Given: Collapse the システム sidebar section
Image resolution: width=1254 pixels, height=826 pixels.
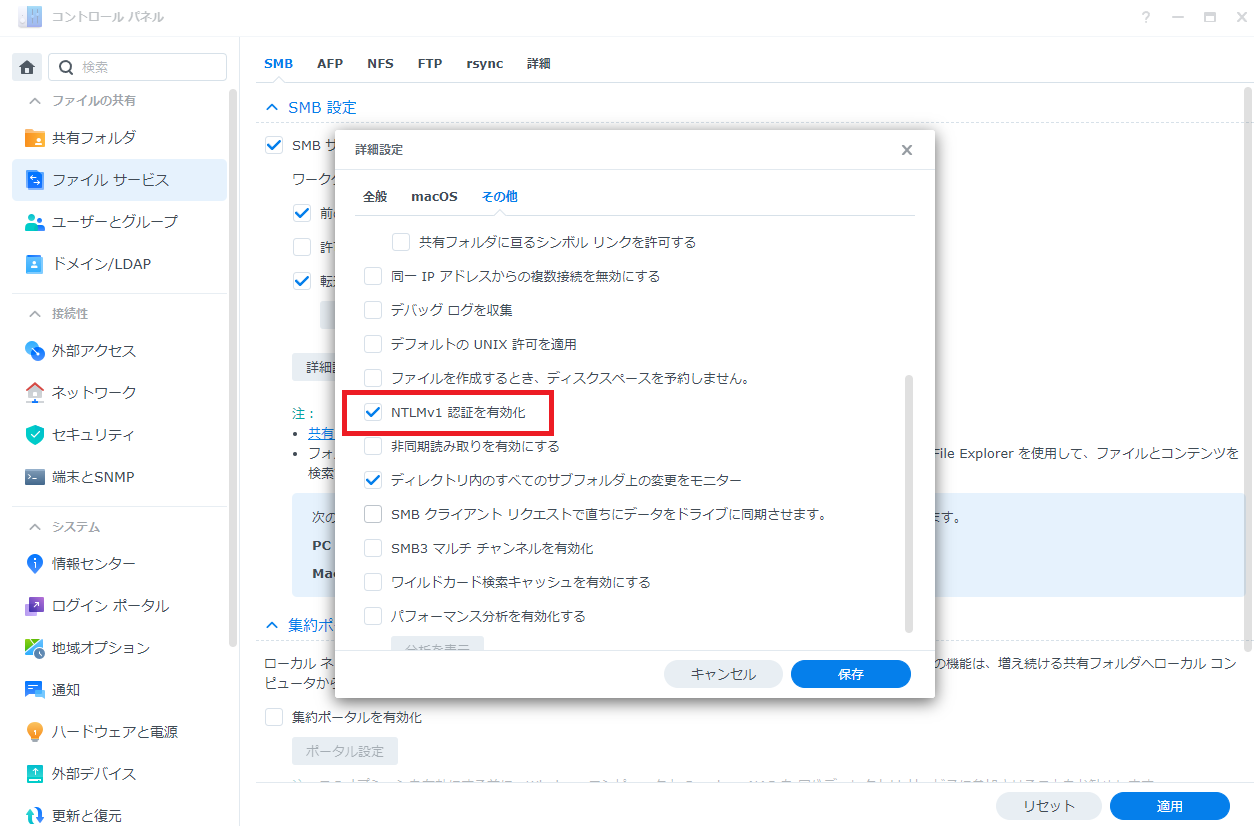Looking at the screenshot, I should pyautogui.click(x=35, y=527).
